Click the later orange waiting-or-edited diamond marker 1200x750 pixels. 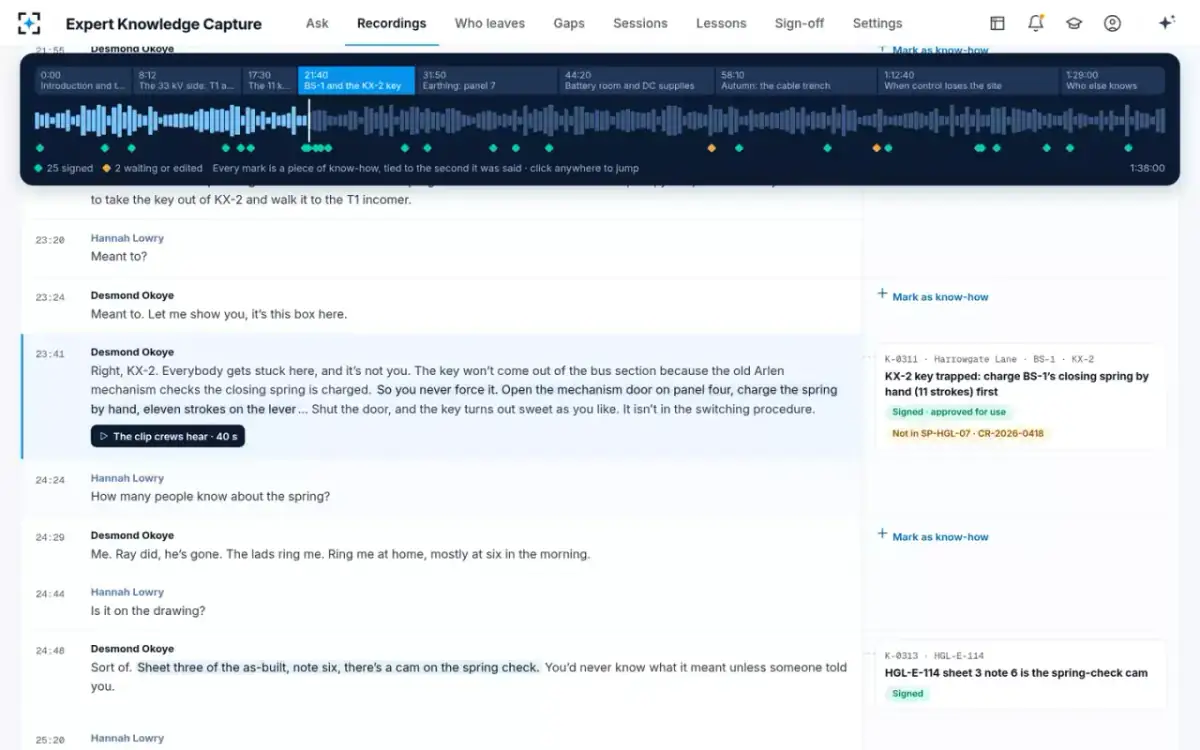pos(877,148)
